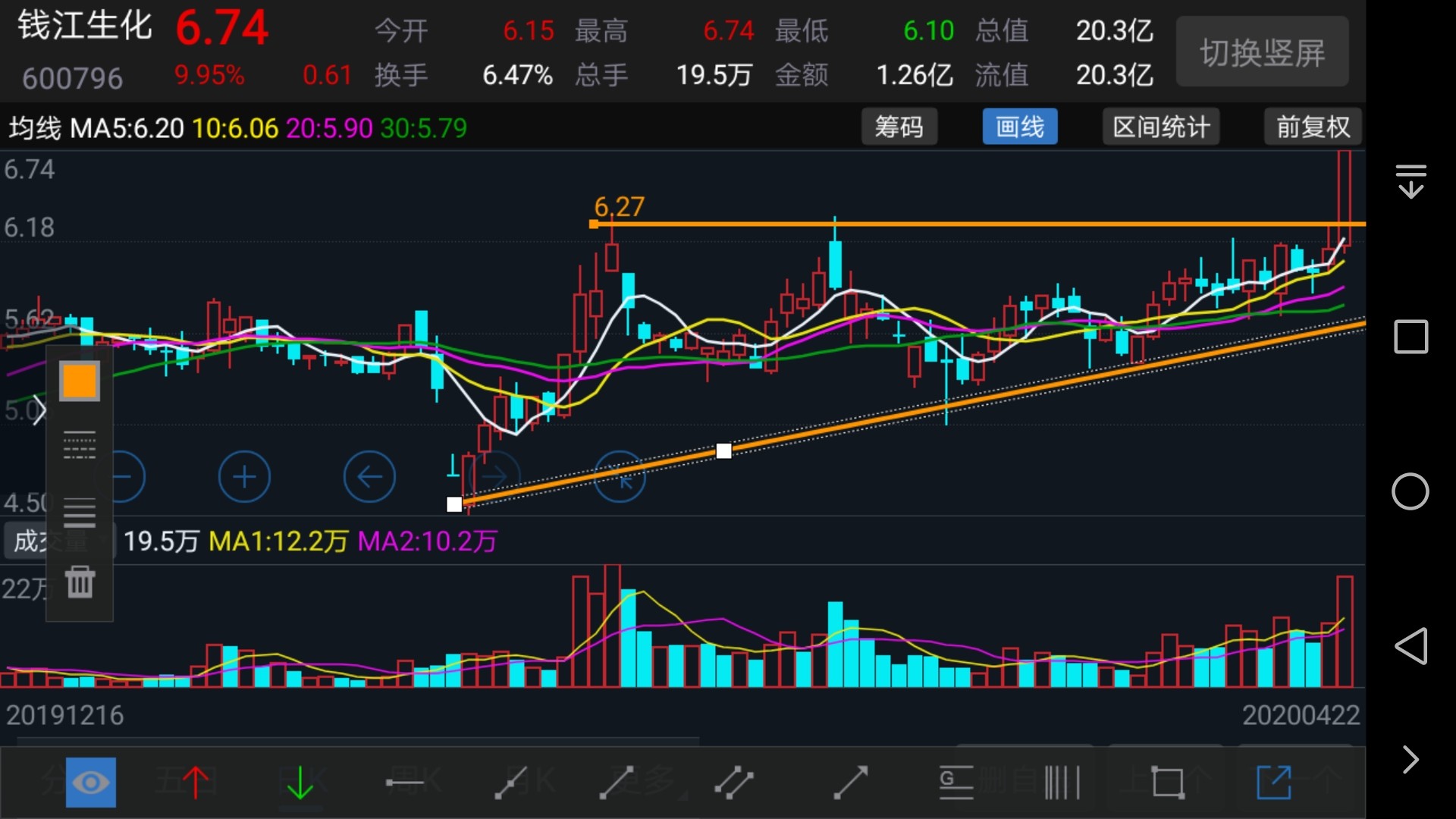
Task: Select the arrow line drawing tool
Action: 850,782
